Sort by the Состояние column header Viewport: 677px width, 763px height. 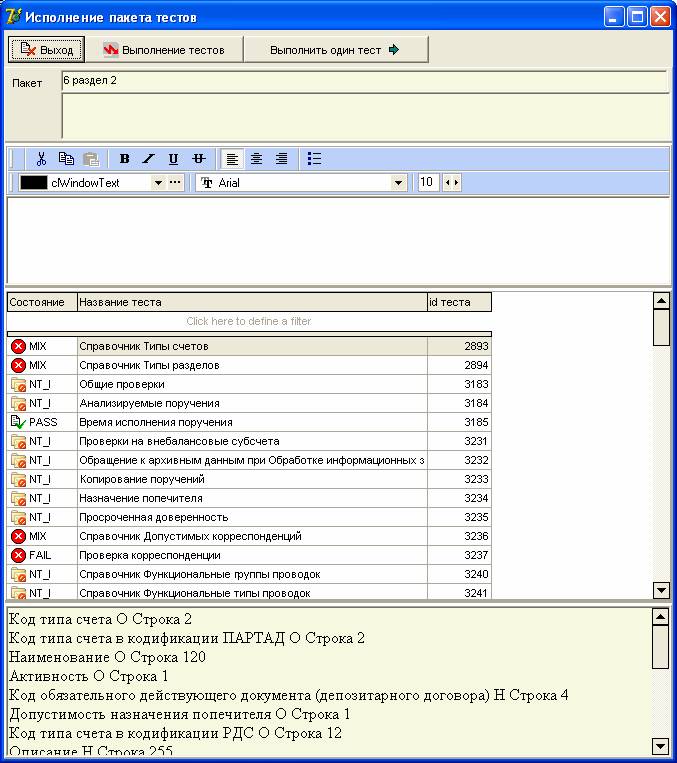tap(42, 302)
